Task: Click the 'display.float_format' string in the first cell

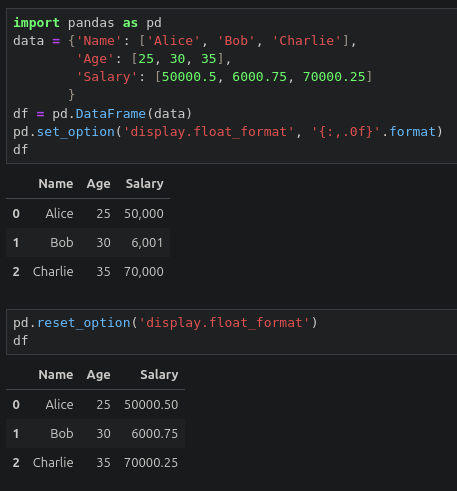Action: coord(209,132)
